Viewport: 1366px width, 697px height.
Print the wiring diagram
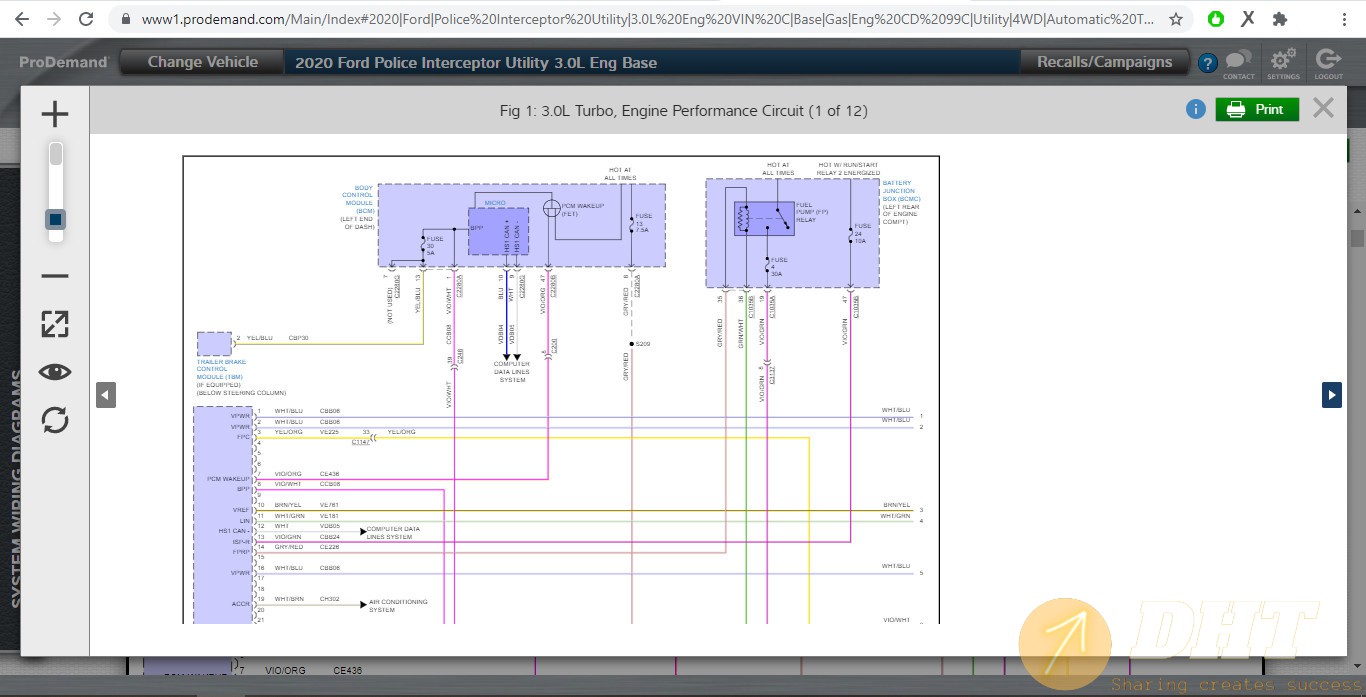1257,109
